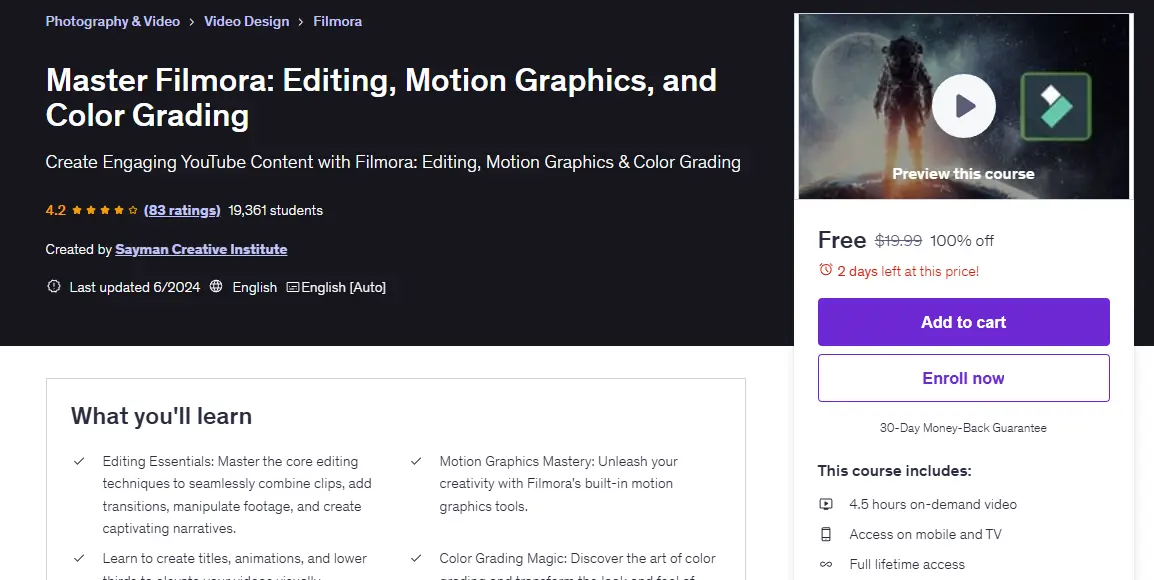Open Photography & Video breadcrumb
Screen dimensions: 1154x580
click(113, 21)
